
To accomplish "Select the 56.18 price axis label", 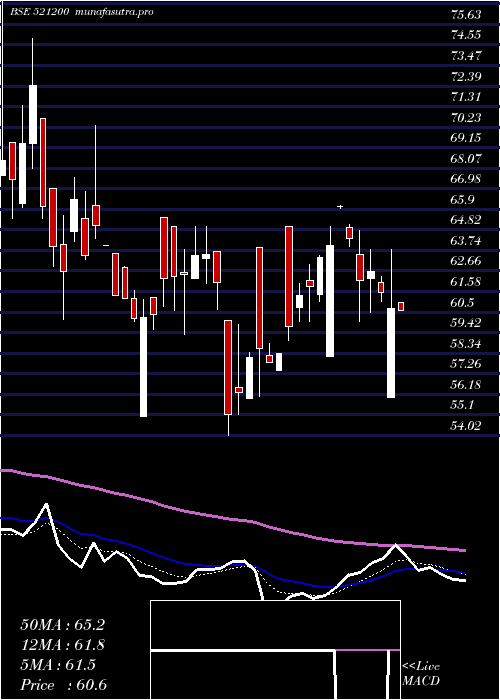I will click(x=466, y=385).
